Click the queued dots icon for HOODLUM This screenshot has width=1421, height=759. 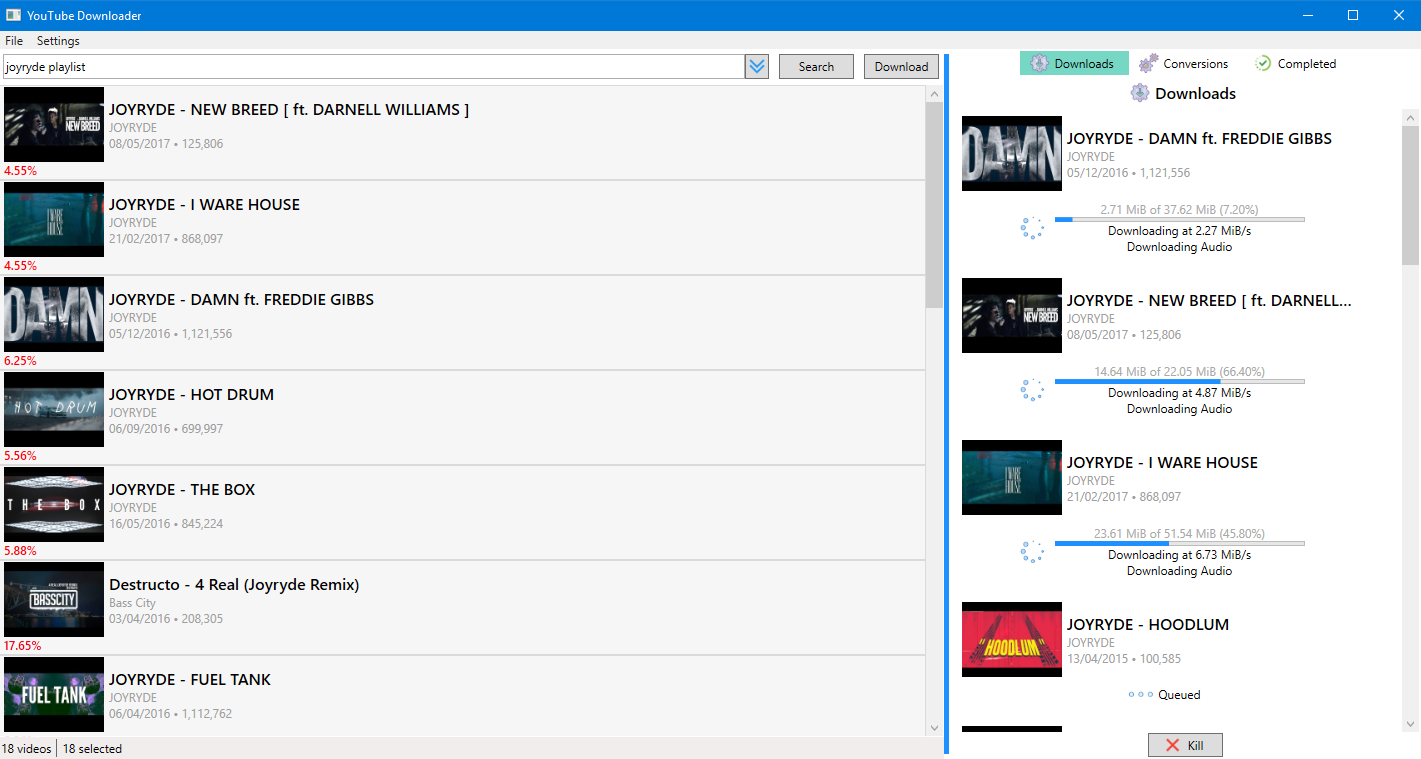click(x=1141, y=694)
